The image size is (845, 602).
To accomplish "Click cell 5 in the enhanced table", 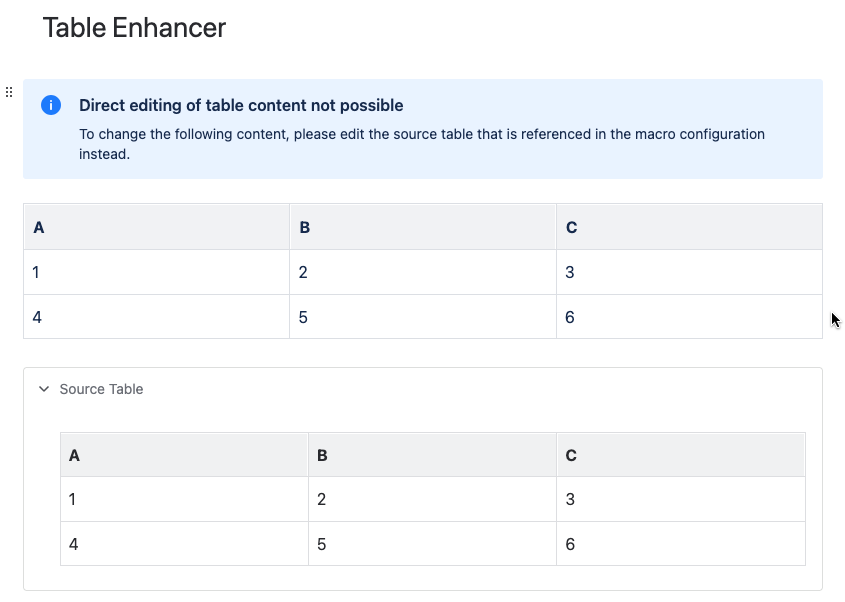I will tap(423, 317).
